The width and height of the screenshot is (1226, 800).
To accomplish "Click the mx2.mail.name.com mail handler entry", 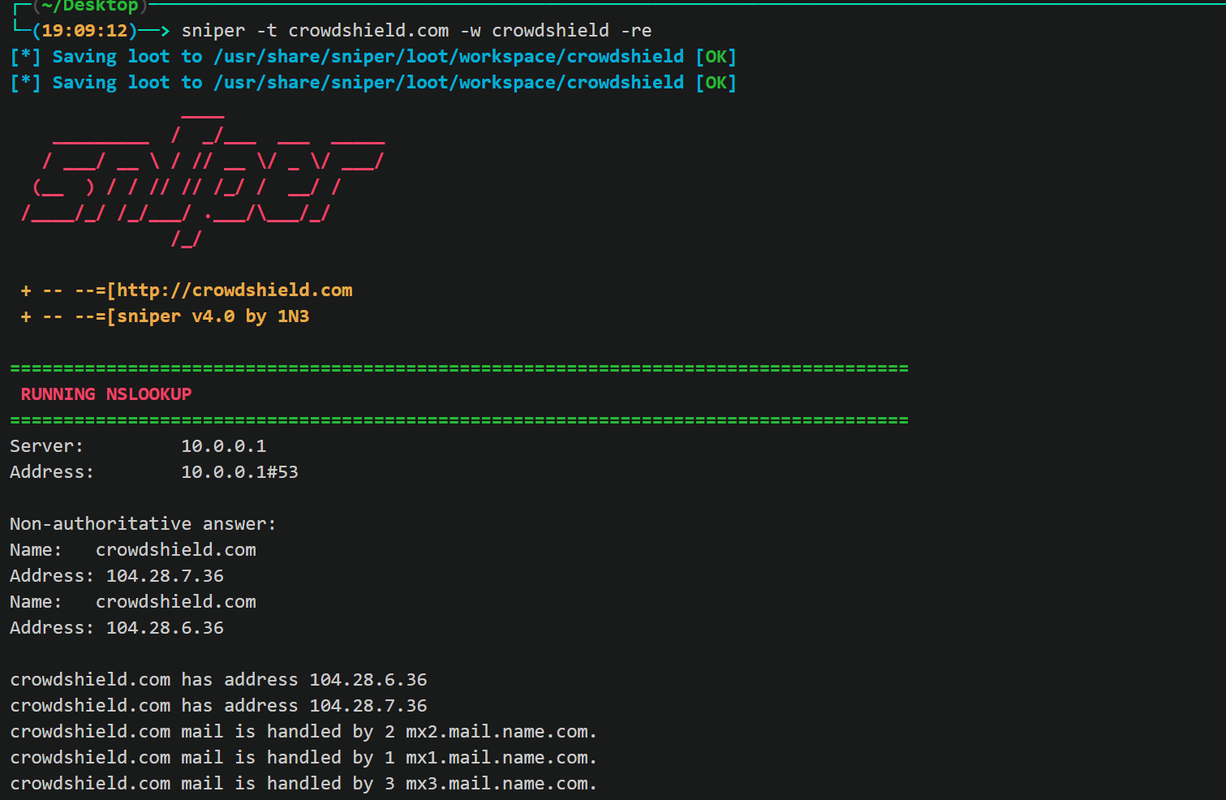I will coord(304,732).
